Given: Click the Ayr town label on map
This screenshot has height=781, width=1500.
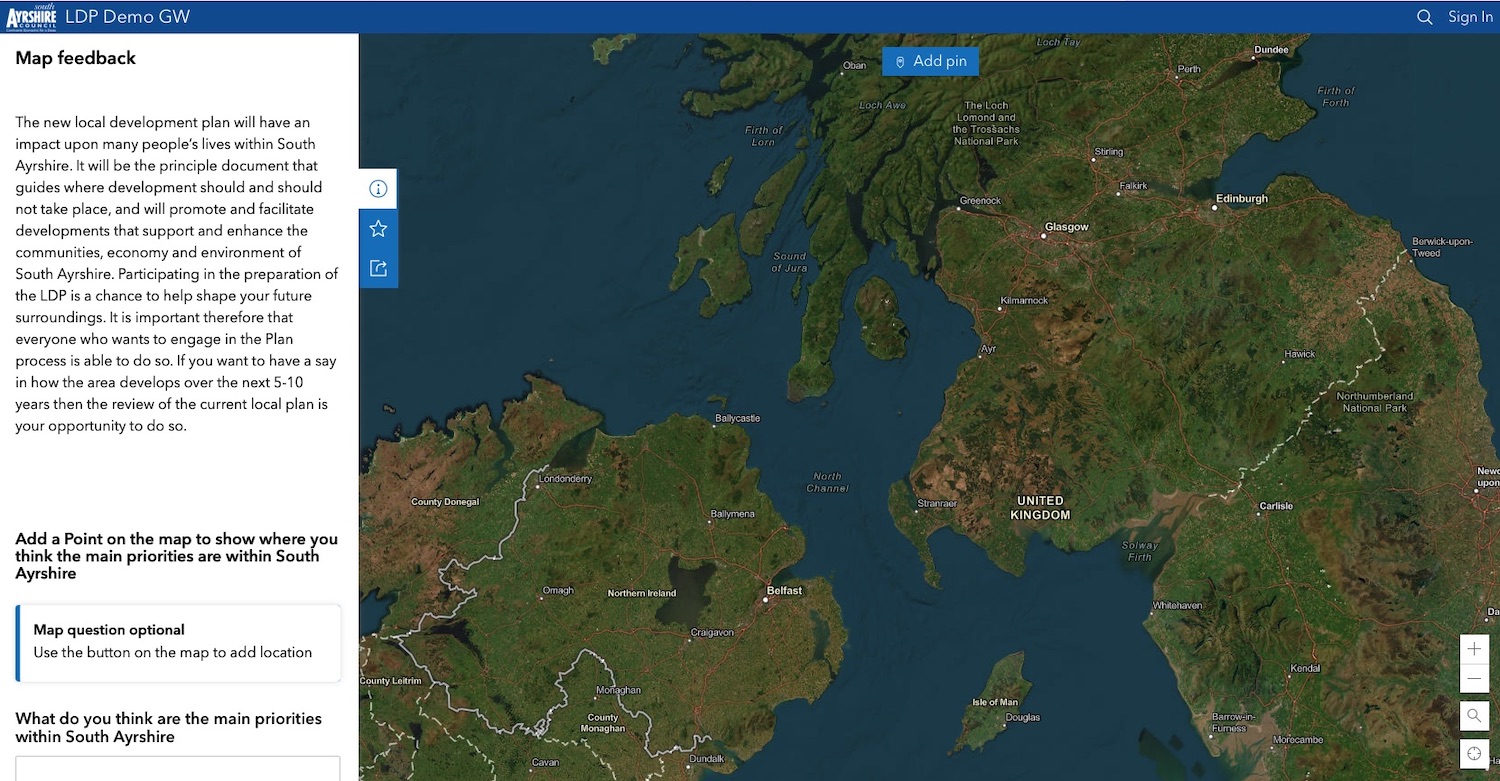Looking at the screenshot, I should [988, 349].
